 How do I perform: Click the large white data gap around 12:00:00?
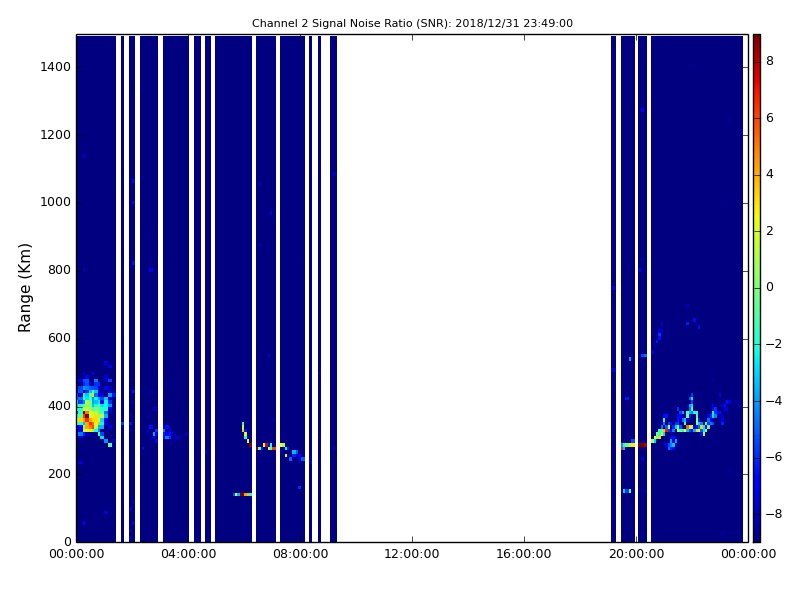point(473,288)
